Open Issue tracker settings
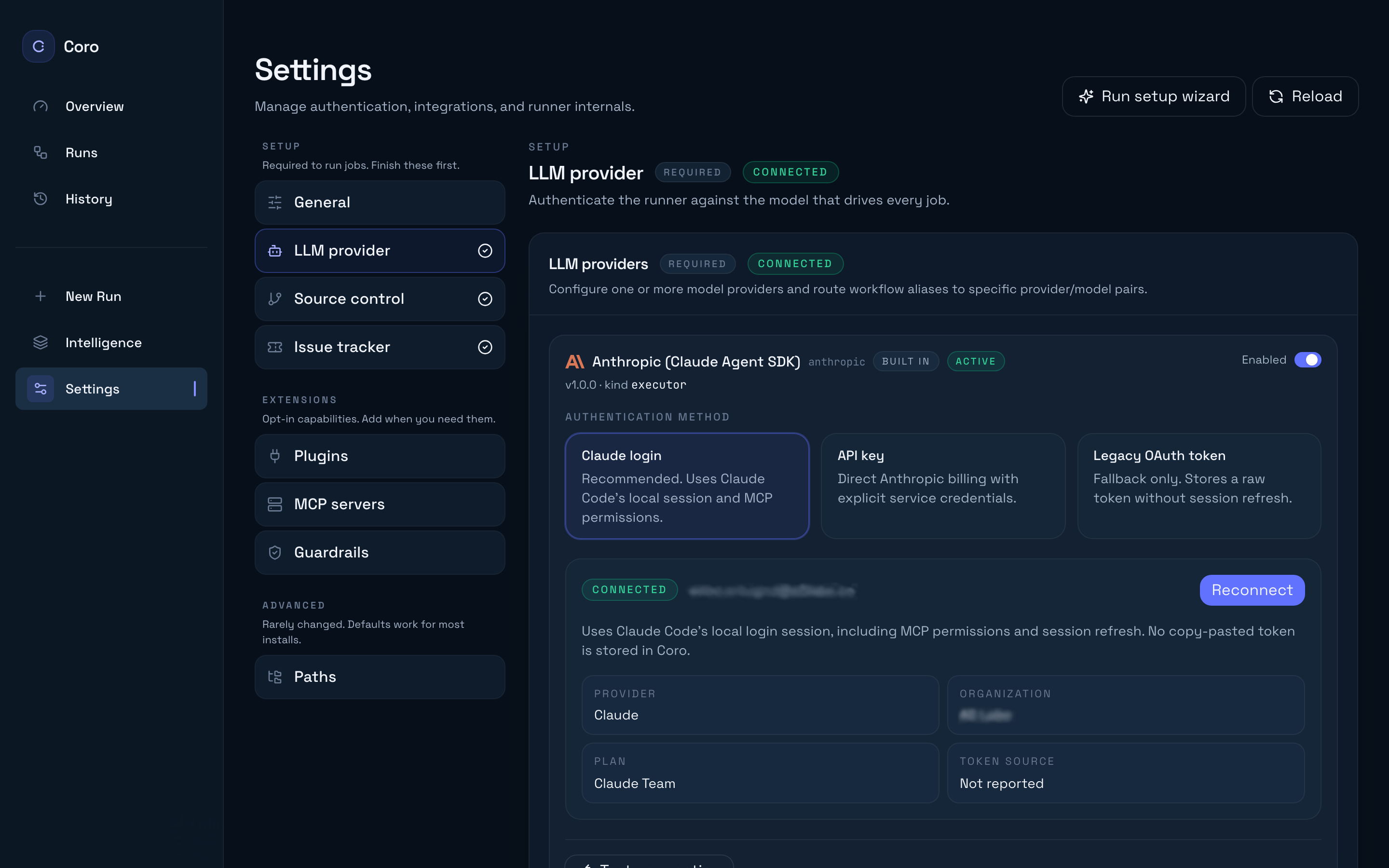Screen dimensions: 1389x868 [380, 347]
